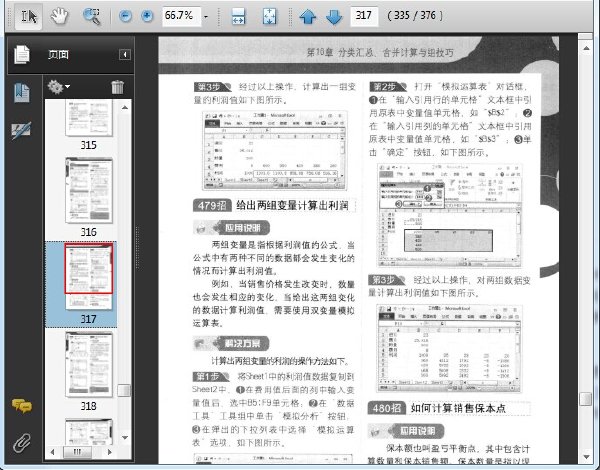Click thumbnail panel scrollbar down arrow

tap(125, 437)
